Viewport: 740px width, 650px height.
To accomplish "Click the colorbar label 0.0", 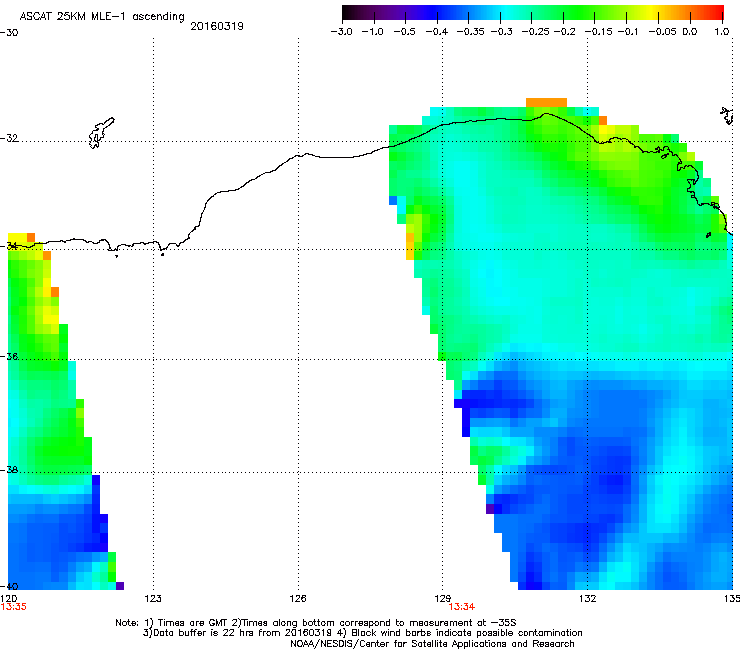I will tap(690, 32).
